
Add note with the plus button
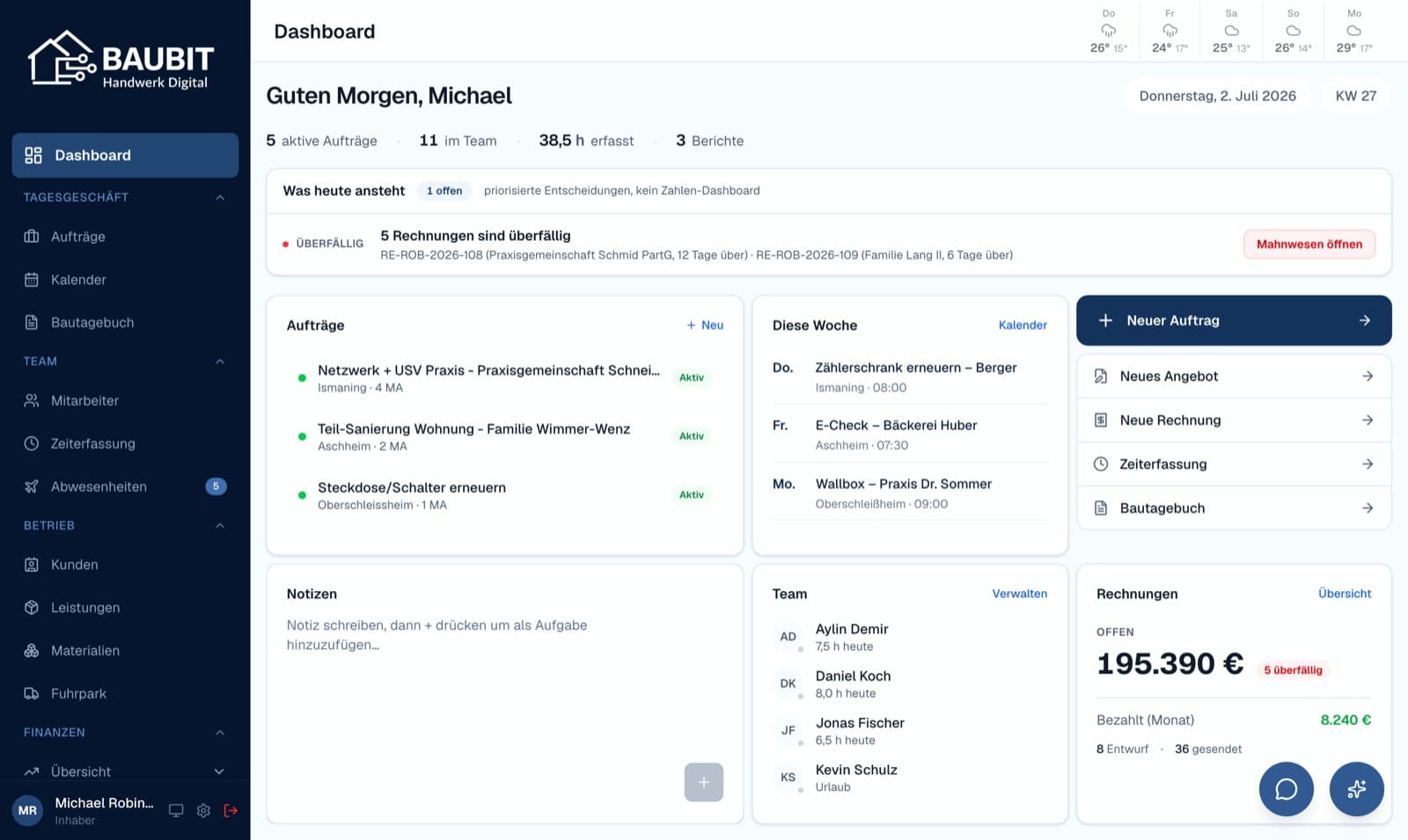pyautogui.click(x=704, y=782)
